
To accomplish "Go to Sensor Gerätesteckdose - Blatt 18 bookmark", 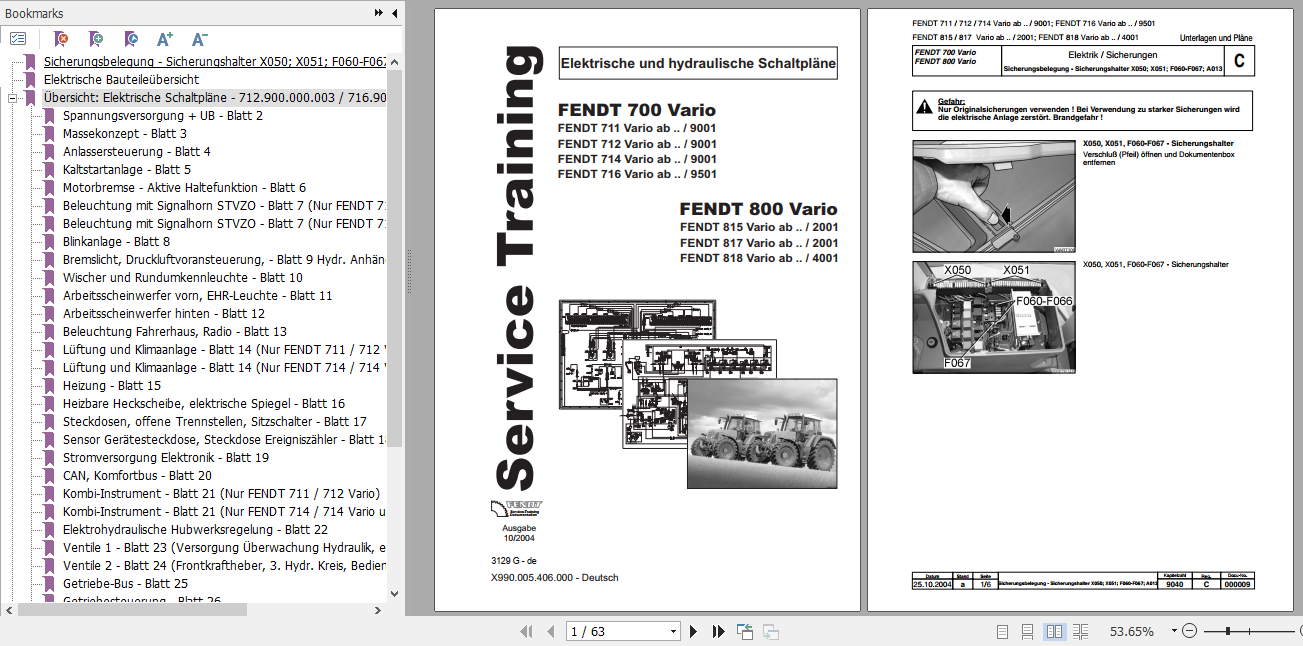I will (x=224, y=440).
